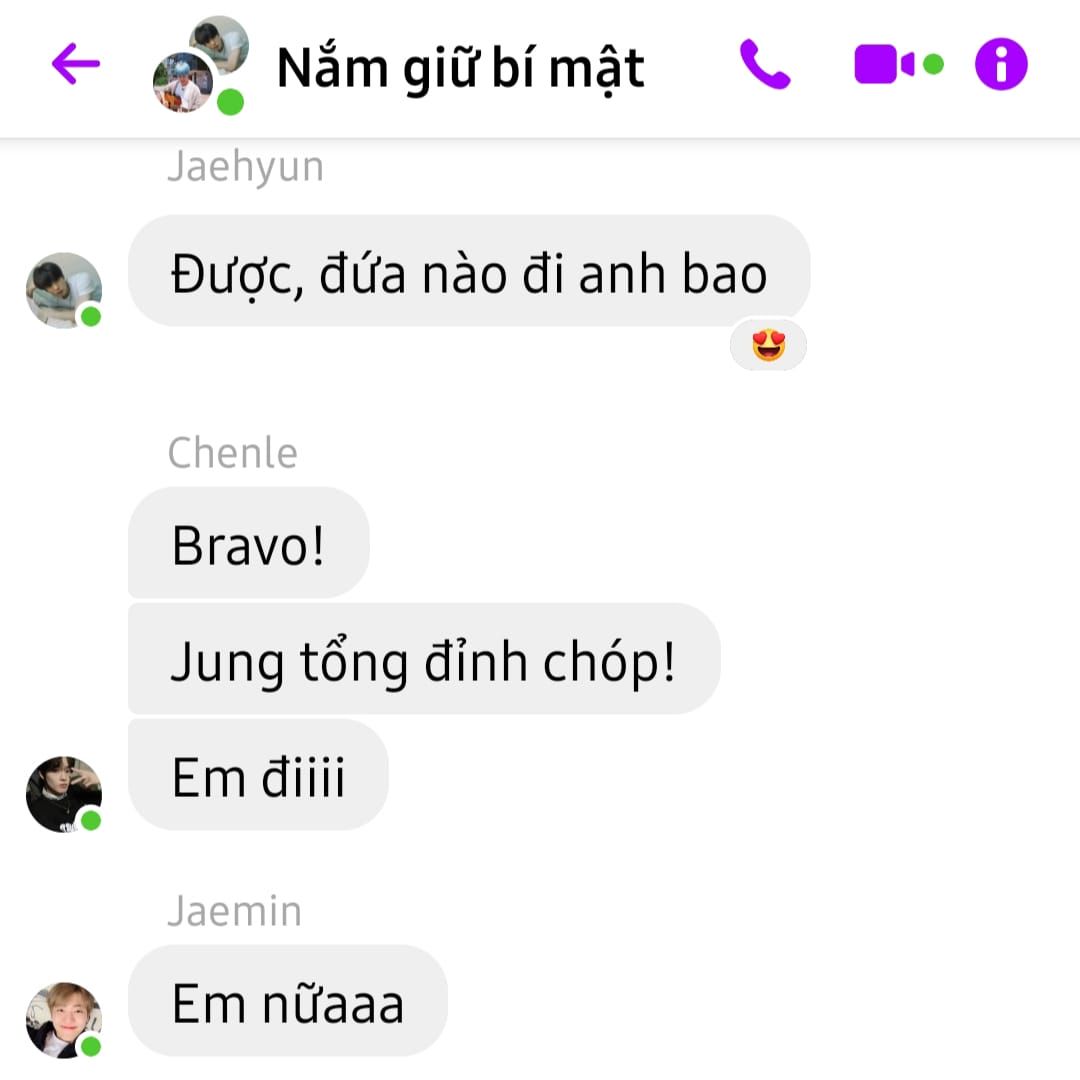
Task: Tap the online status dot on group avatar
Action: 230,102
